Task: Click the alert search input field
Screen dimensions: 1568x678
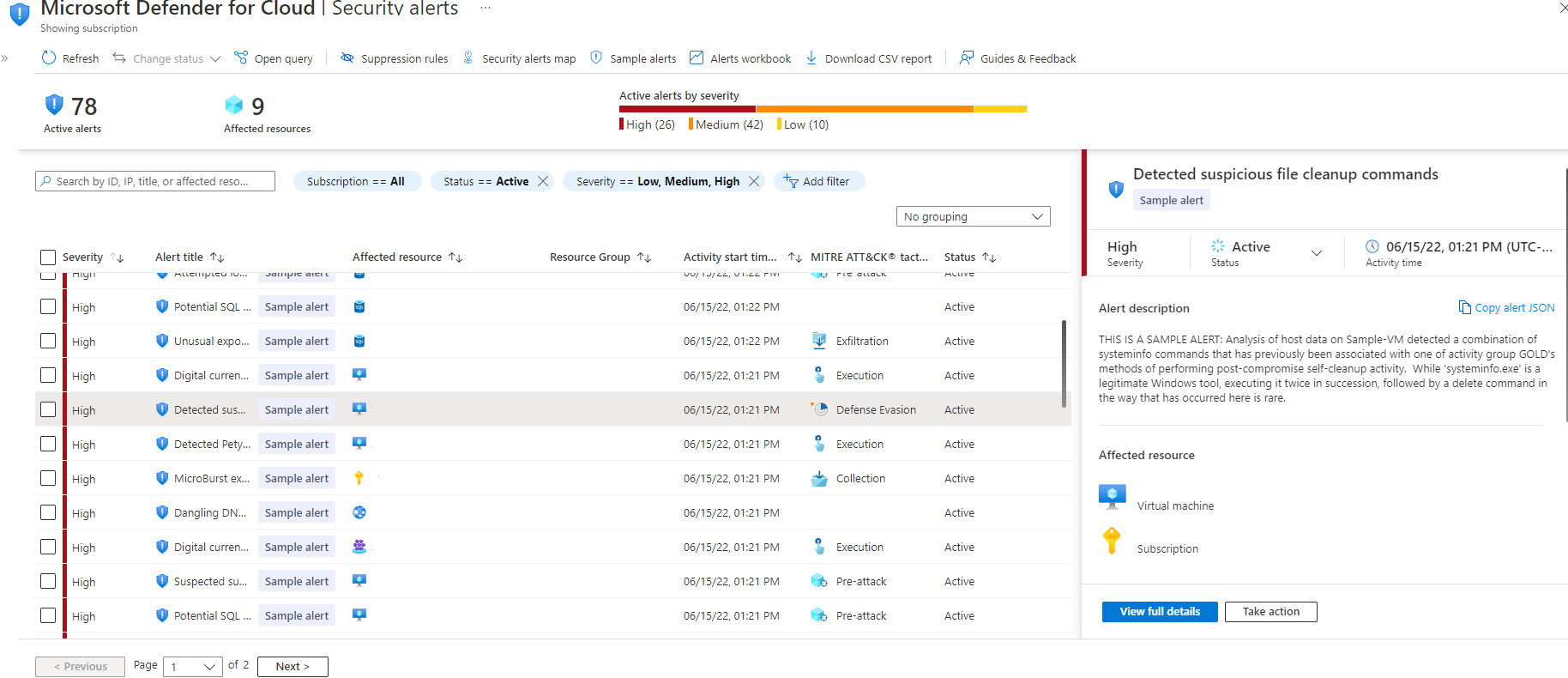Action: (155, 181)
